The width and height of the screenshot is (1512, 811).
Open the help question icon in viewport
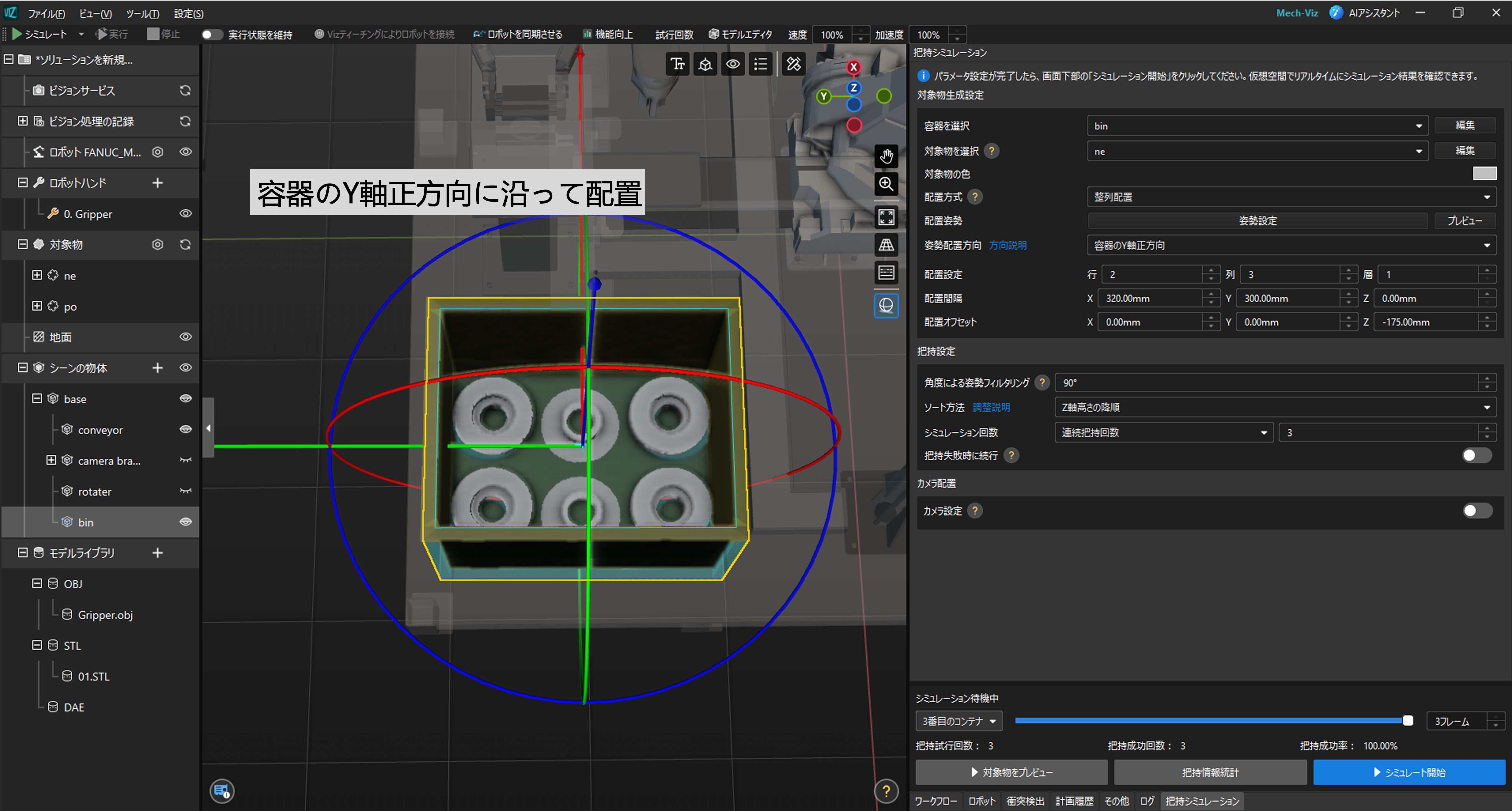(886, 791)
